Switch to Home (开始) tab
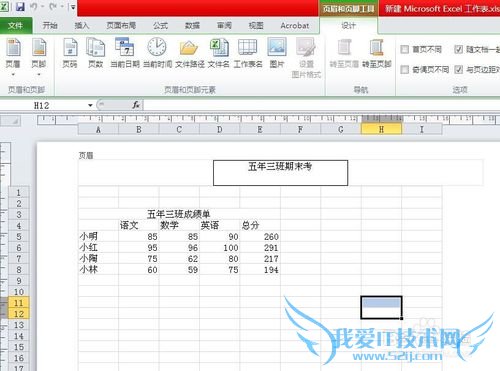The width and height of the screenshot is (500, 371). click(50, 26)
